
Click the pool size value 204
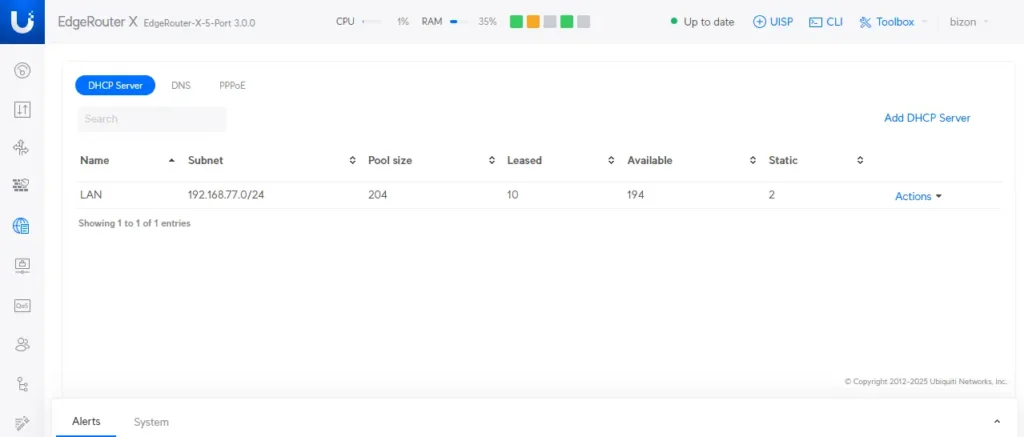pyautogui.click(x=377, y=195)
